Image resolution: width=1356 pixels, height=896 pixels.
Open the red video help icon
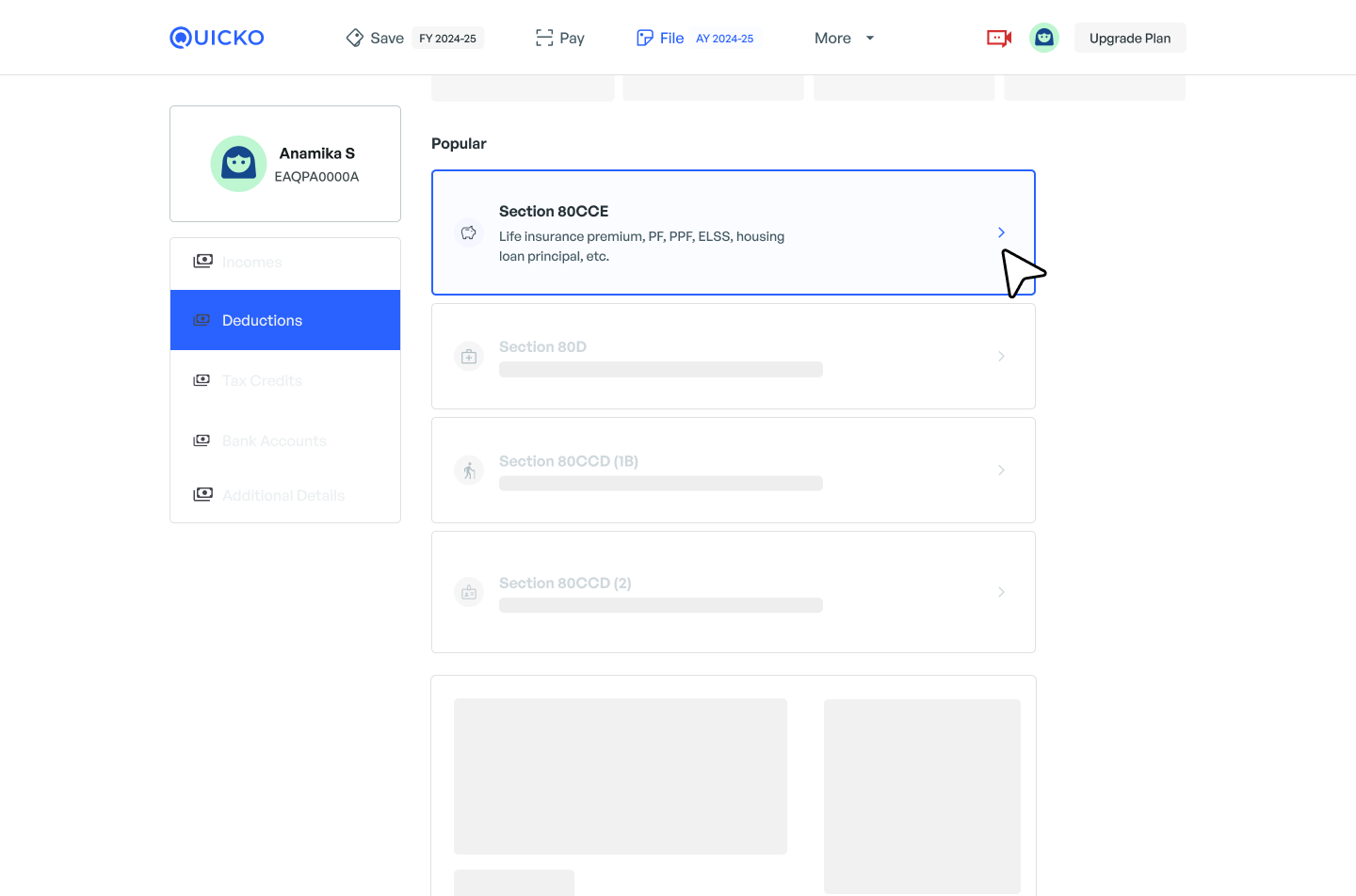click(x=998, y=38)
